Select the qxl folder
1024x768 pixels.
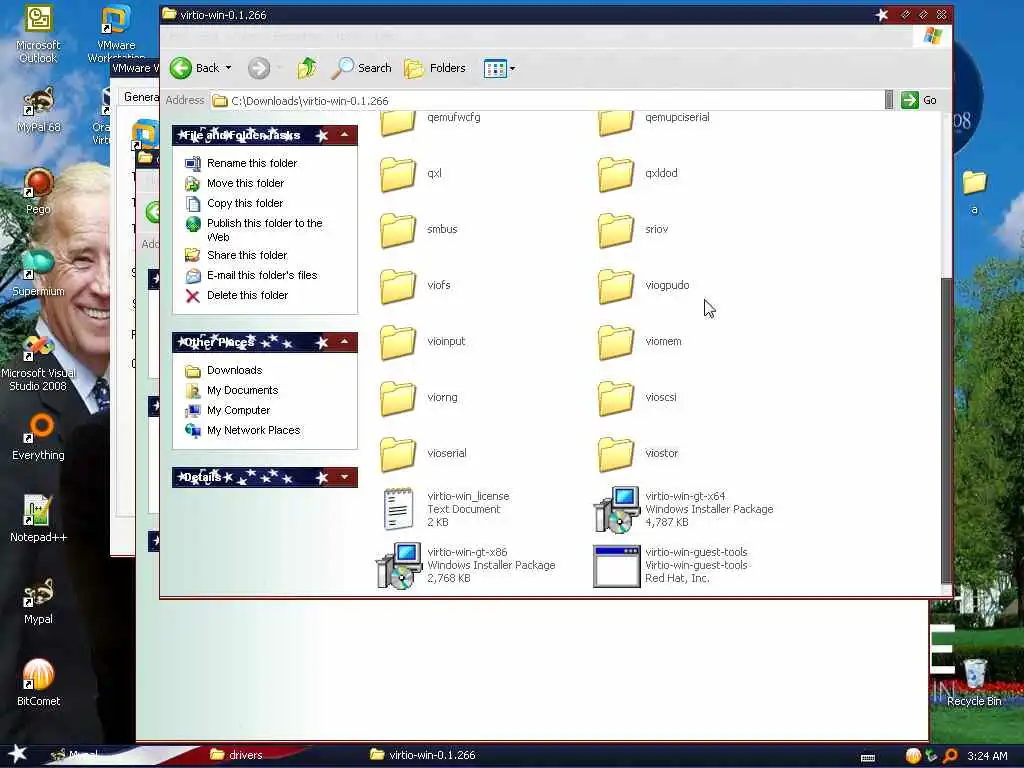pyautogui.click(x=411, y=174)
